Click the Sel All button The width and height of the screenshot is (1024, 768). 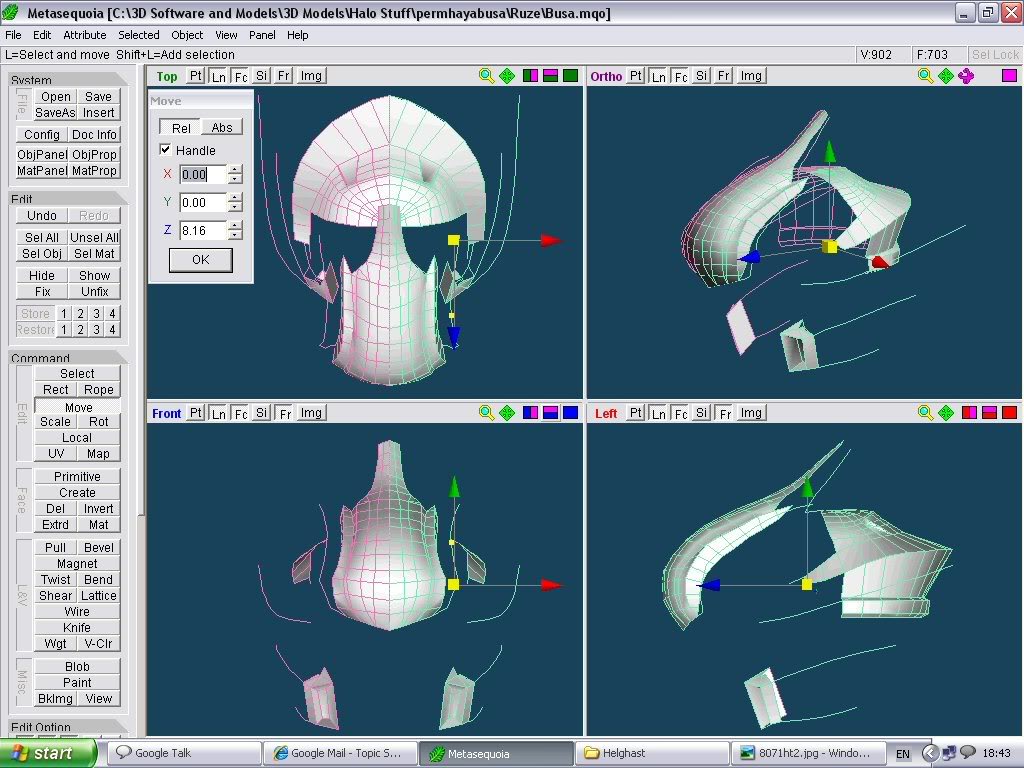tap(42, 237)
